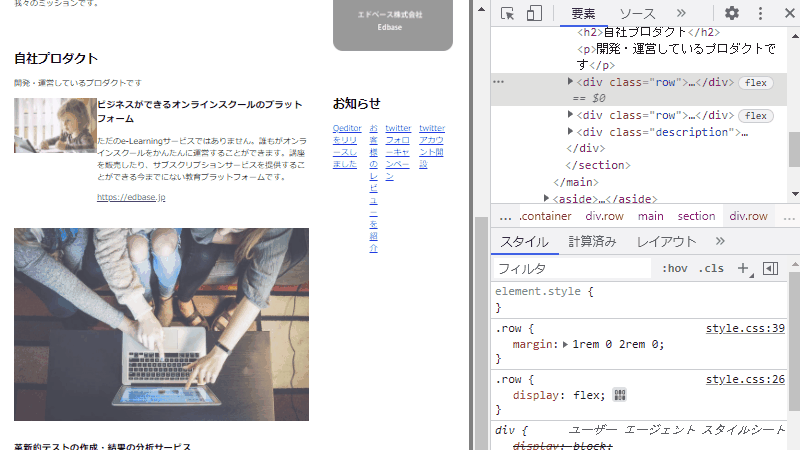Click the elements panel scrollbar up arrow
Image resolution: width=800 pixels, height=450 pixels.
point(795,36)
